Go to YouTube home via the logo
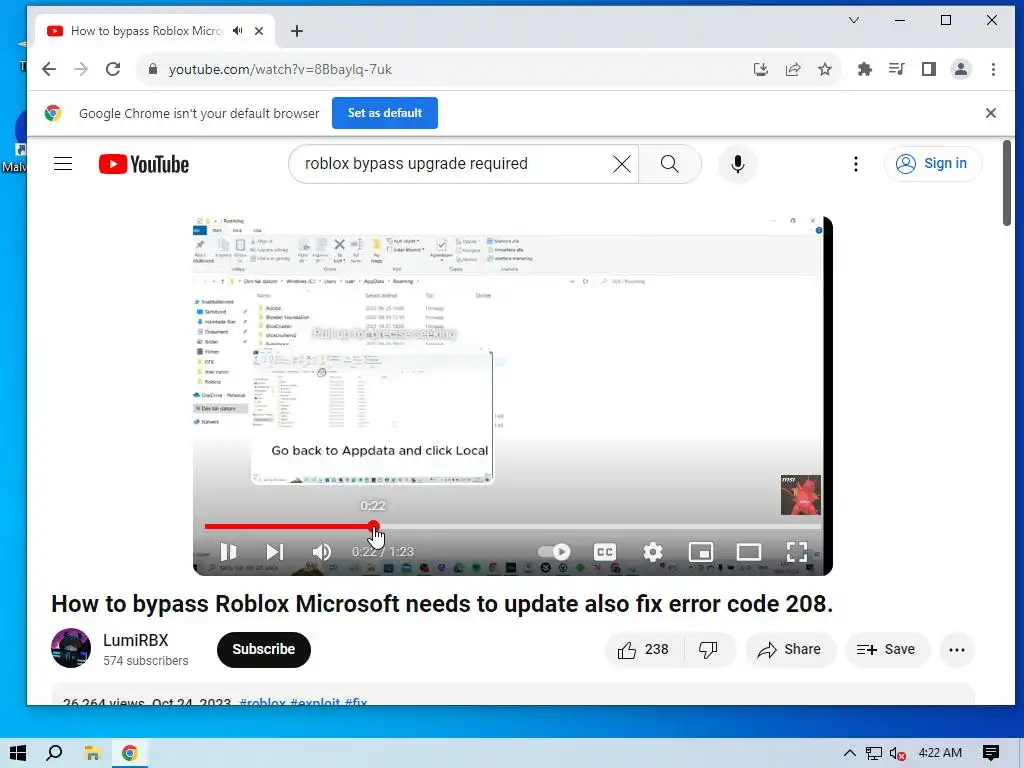1024x768 pixels. click(x=144, y=164)
